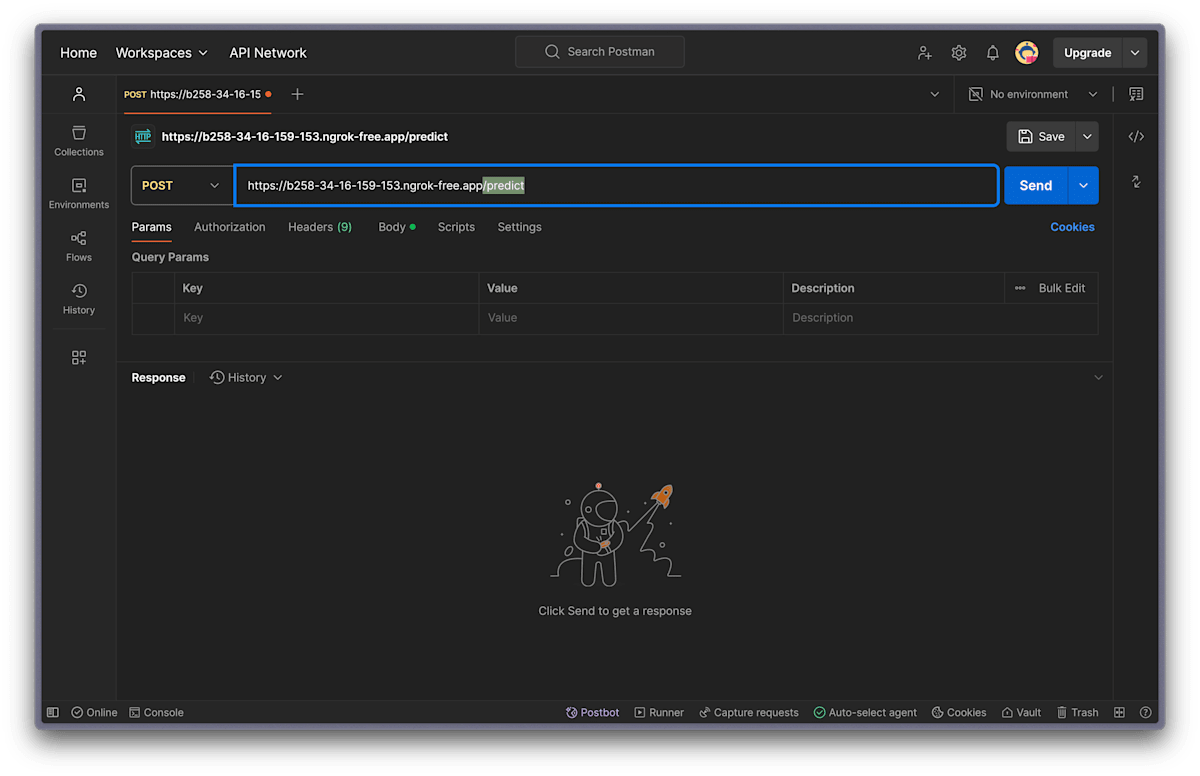Image resolution: width=1200 pixels, height=776 pixels.
Task: Click the Upgrade button
Action: click(x=1088, y=53)
